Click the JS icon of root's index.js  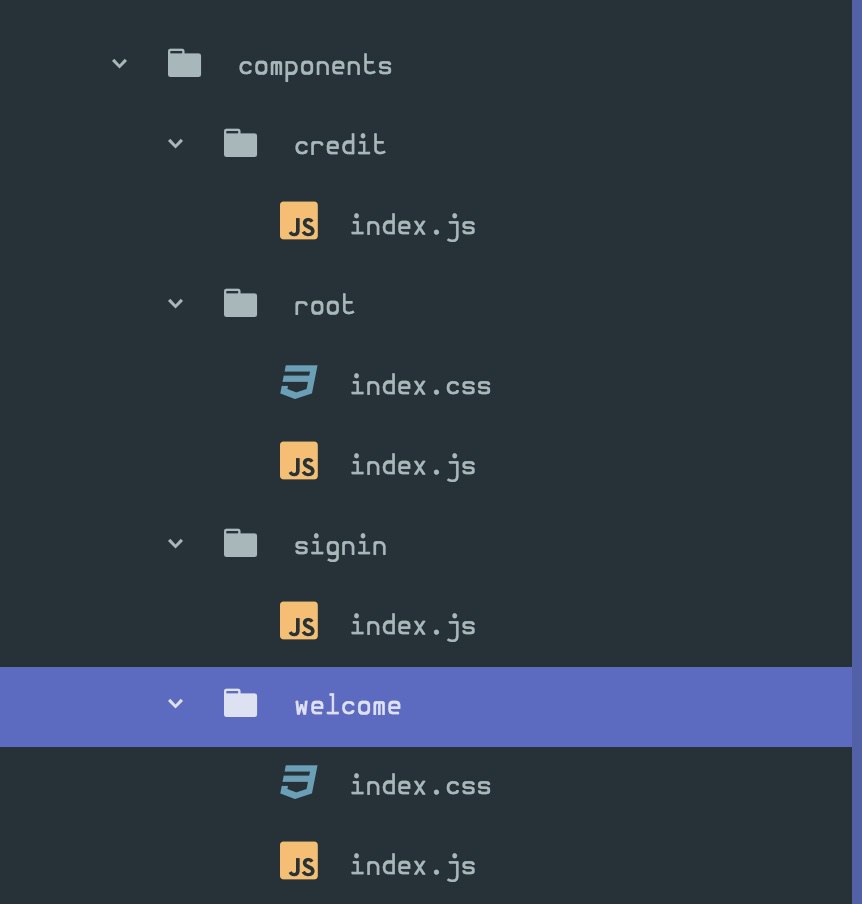tap(298, 465)
